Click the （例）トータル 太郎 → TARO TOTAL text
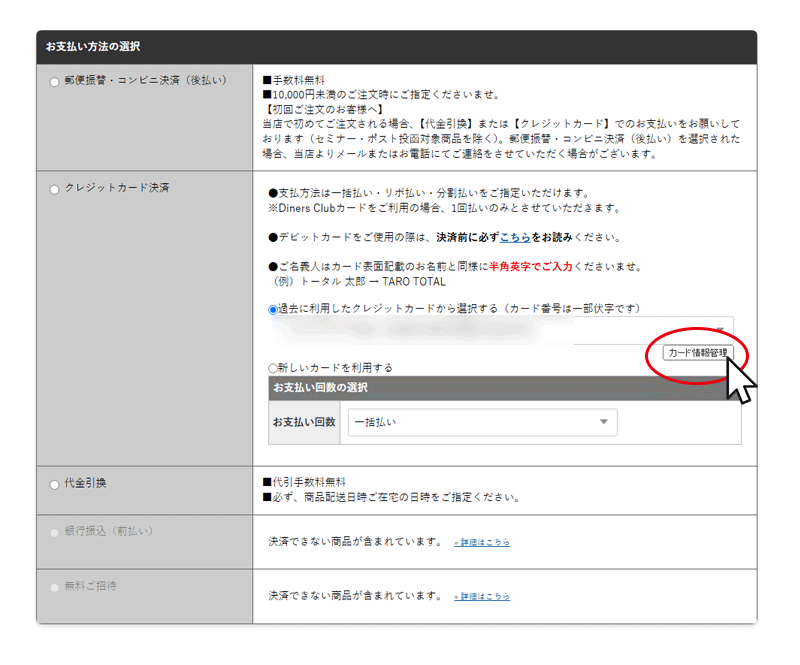800x665 pixels. click(357, 282)
